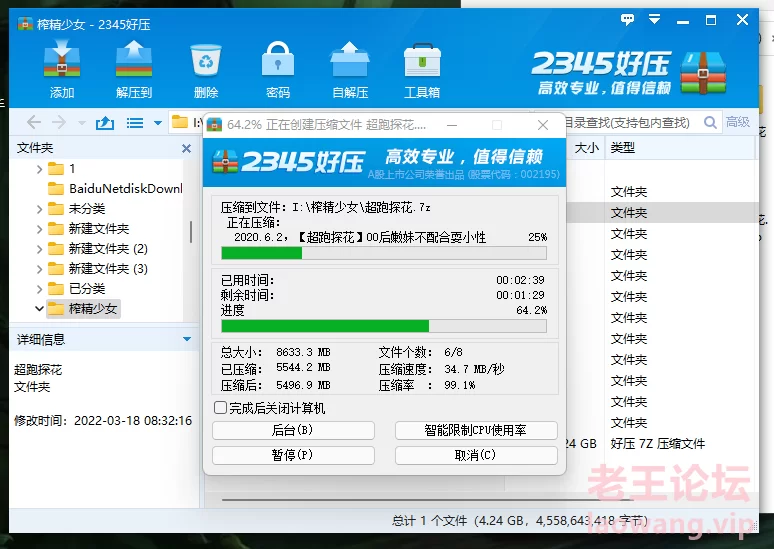The width and height of the screenshot is (774, 549).
Task: Click the 压缩速度 34.7 MB/秒 value
Action: point(474,369)
